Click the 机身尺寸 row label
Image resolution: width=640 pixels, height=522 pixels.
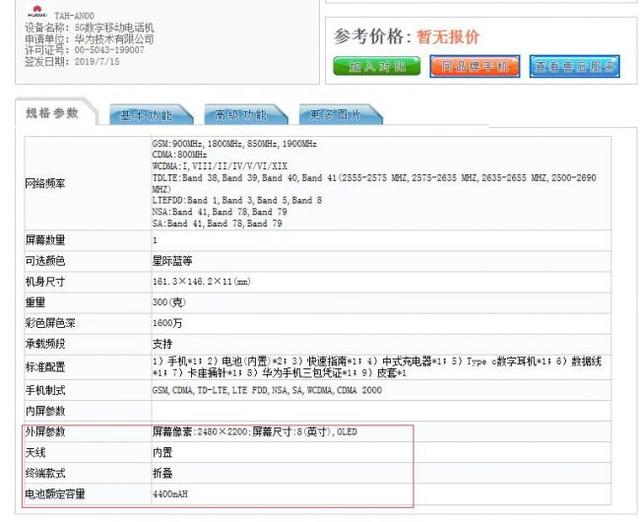pos(45,282)
